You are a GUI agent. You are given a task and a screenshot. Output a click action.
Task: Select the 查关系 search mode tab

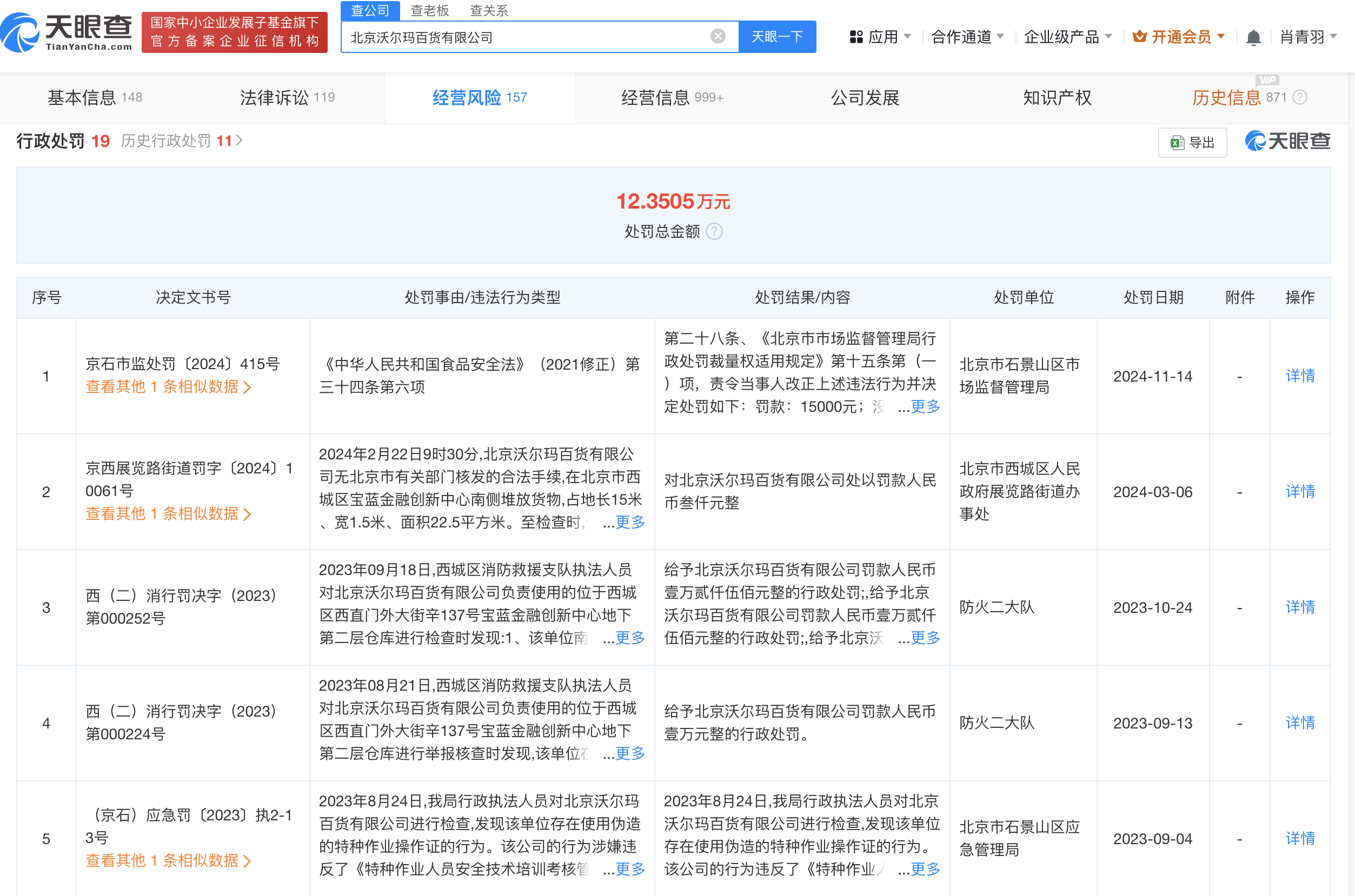(x=489, y=10)
